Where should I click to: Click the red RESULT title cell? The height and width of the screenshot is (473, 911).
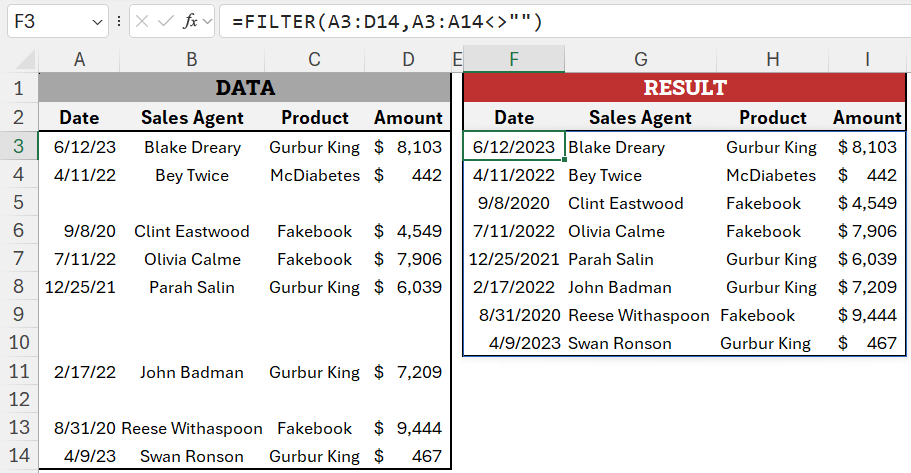[x=684, y=87]
